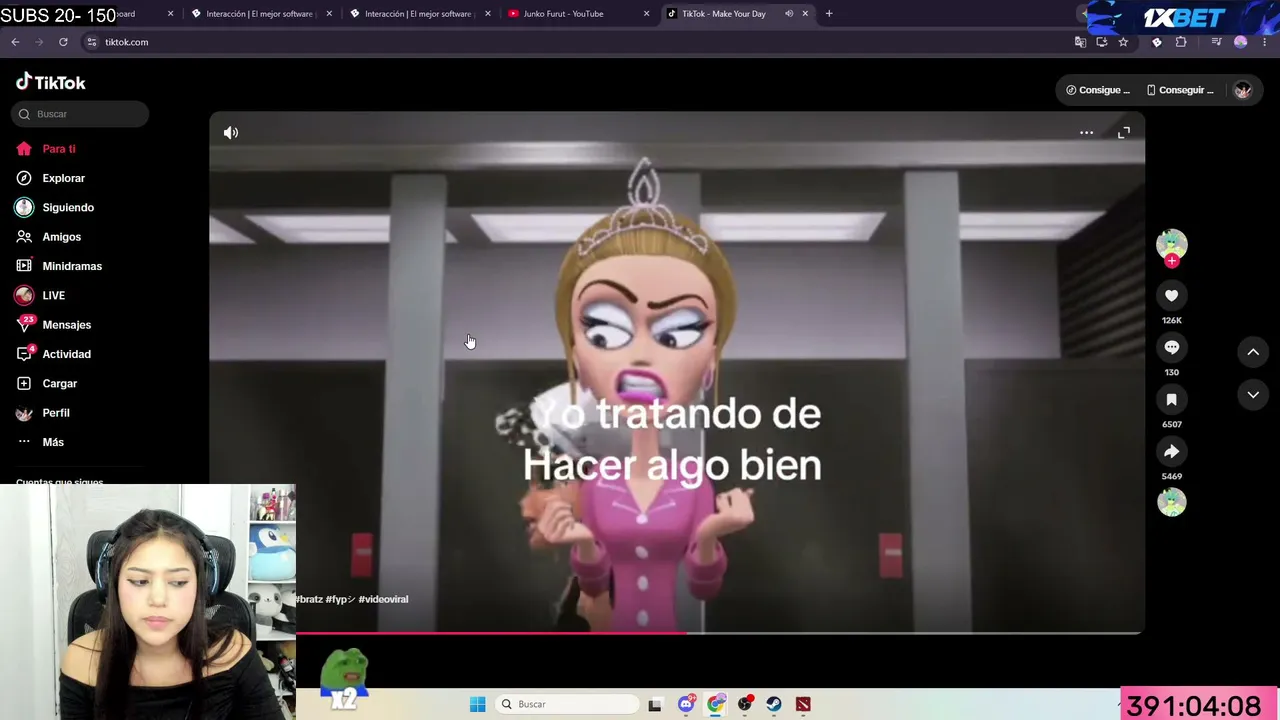Open the spinning sound disc avatar

(x=1172, y=502)
